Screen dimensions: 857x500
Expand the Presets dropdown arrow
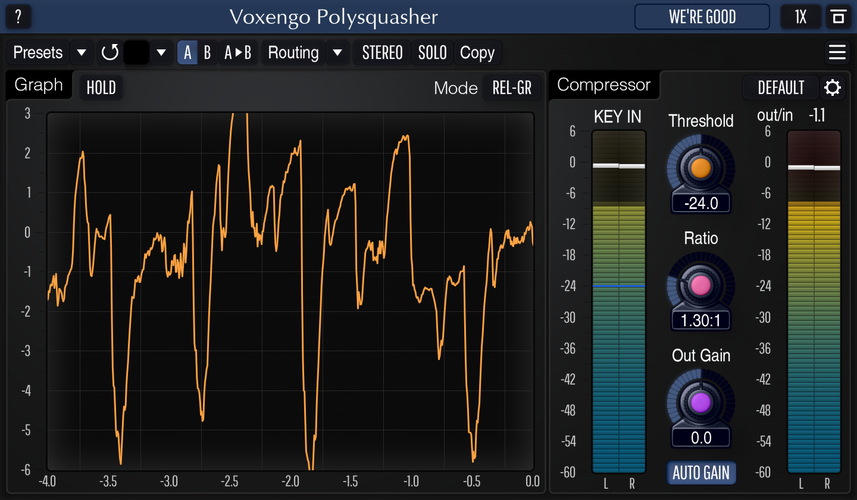81,52
